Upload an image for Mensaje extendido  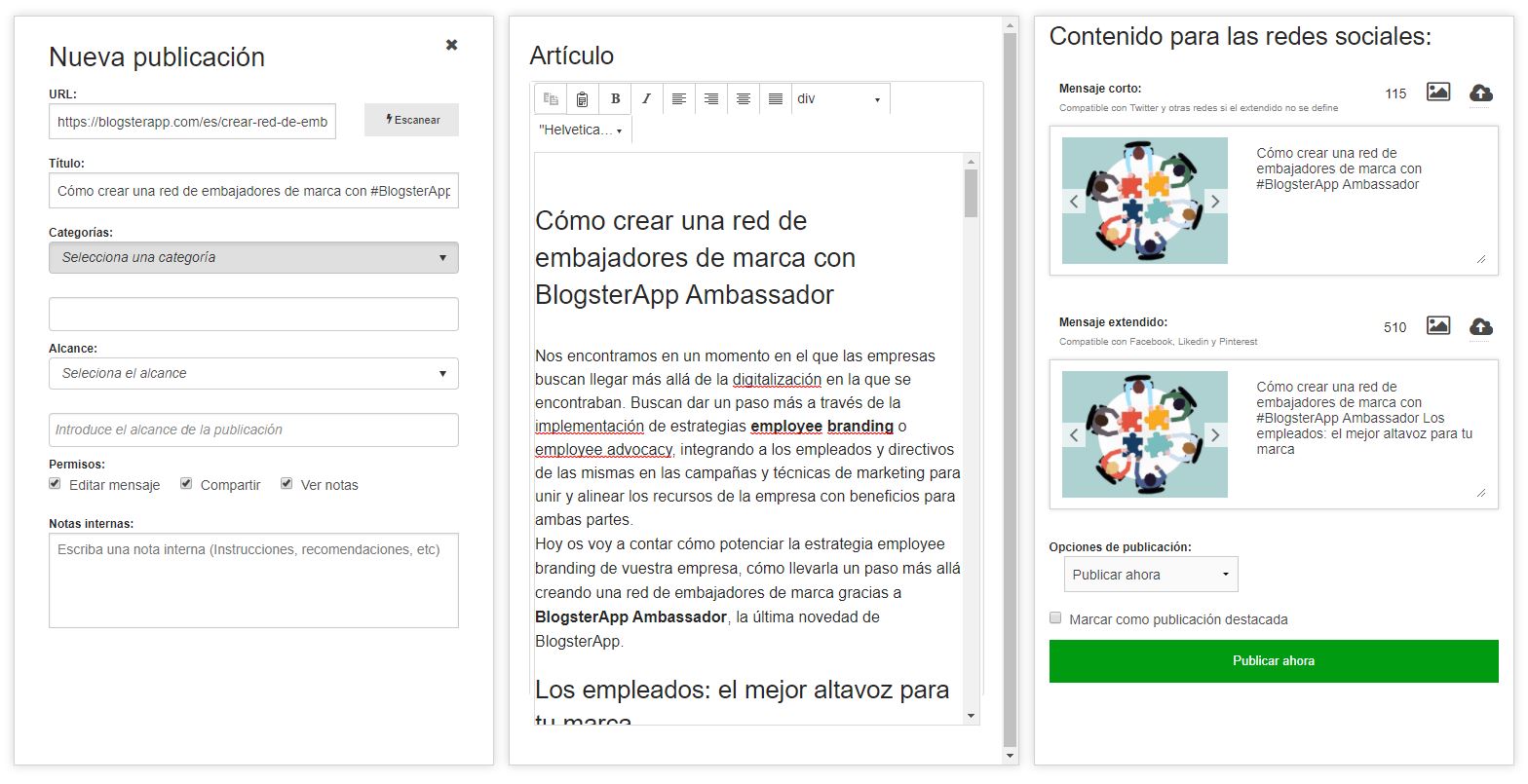[1480, 327]
